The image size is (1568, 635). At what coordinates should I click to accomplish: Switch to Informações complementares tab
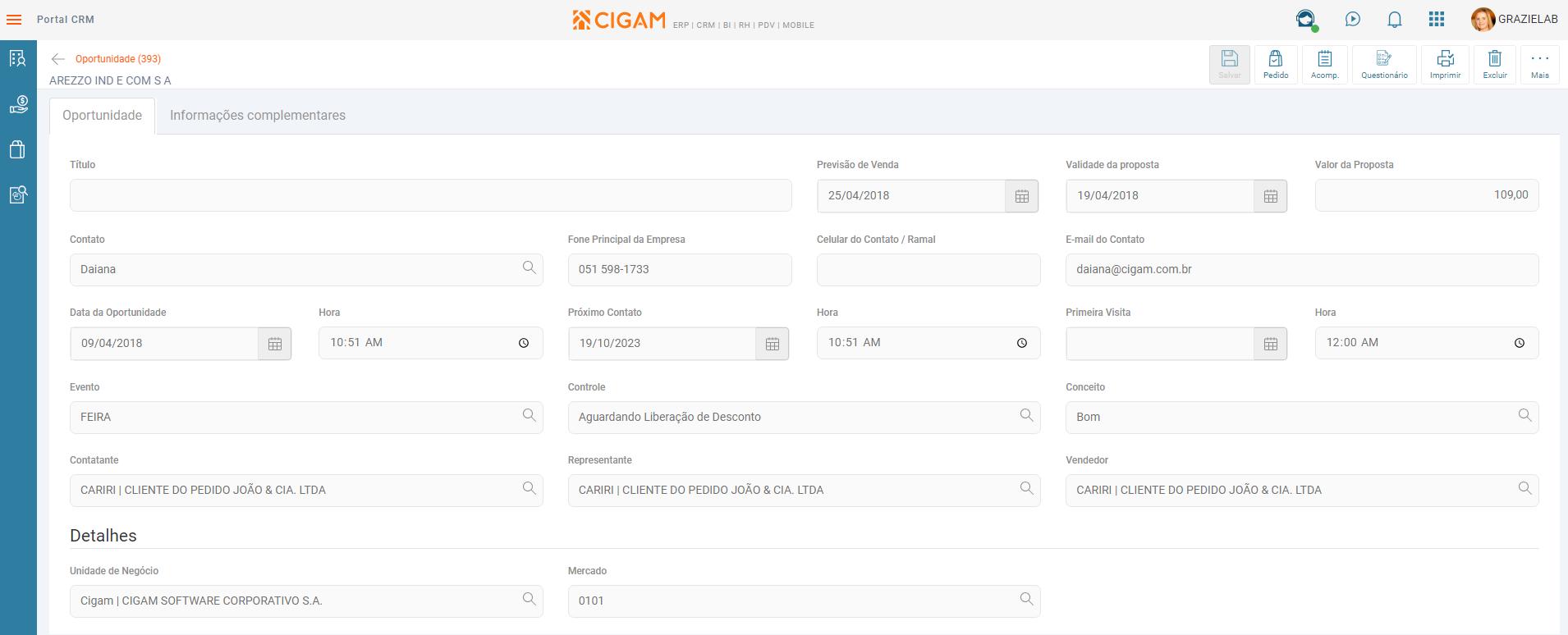258,116
